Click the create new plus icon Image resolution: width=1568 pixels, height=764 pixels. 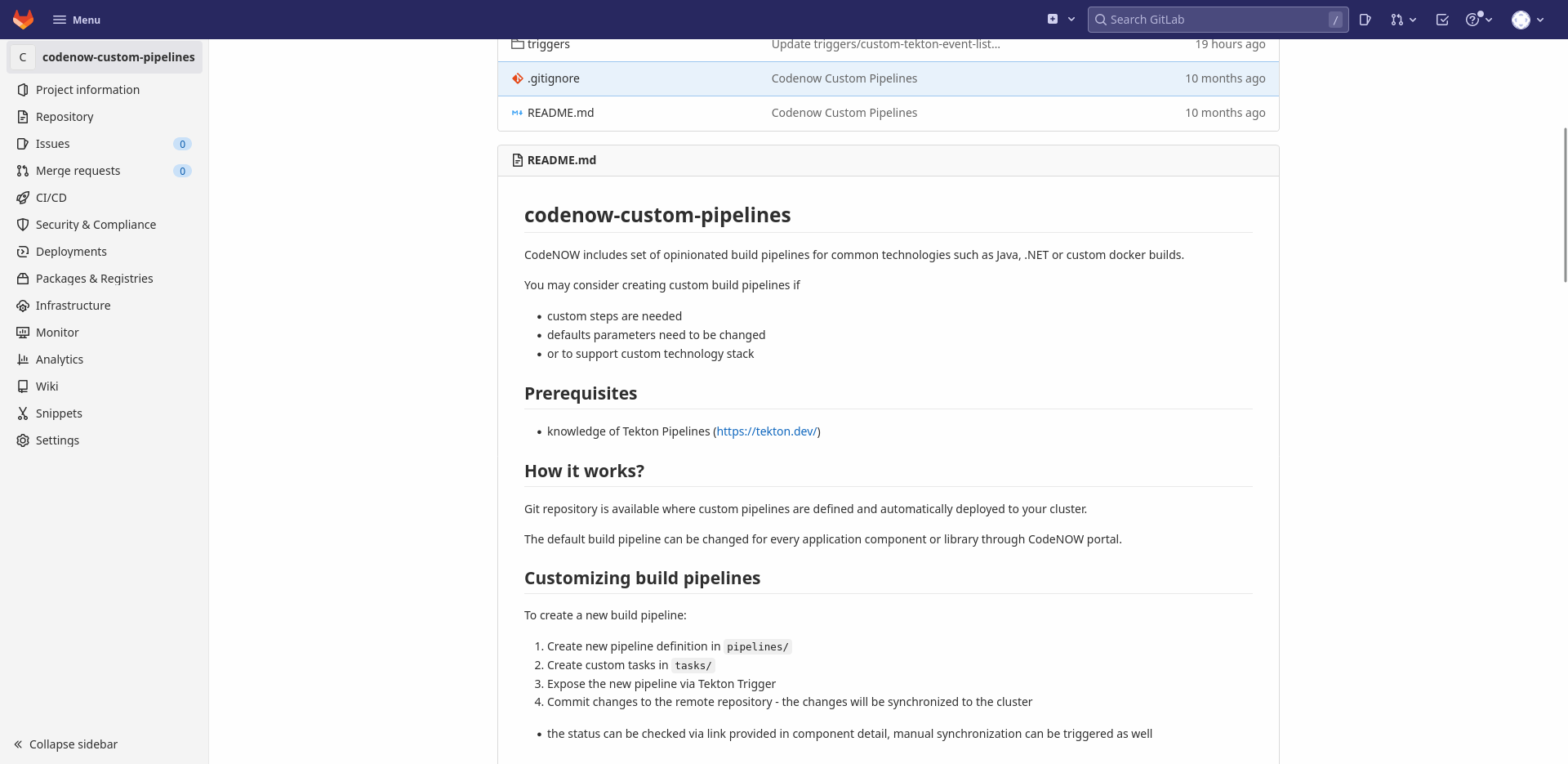click(1053, 20)
